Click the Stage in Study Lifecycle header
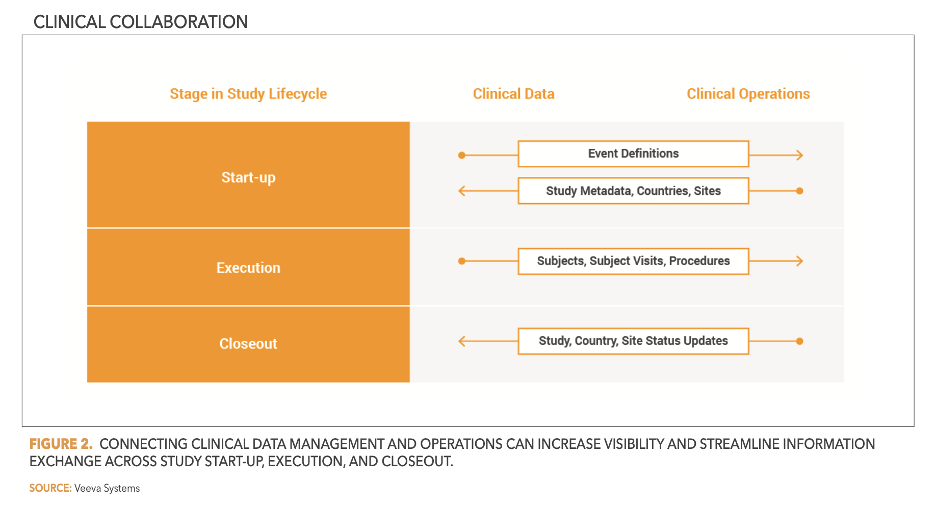The width and height of the screenshot is (936, 506). (x=248, y=94)
